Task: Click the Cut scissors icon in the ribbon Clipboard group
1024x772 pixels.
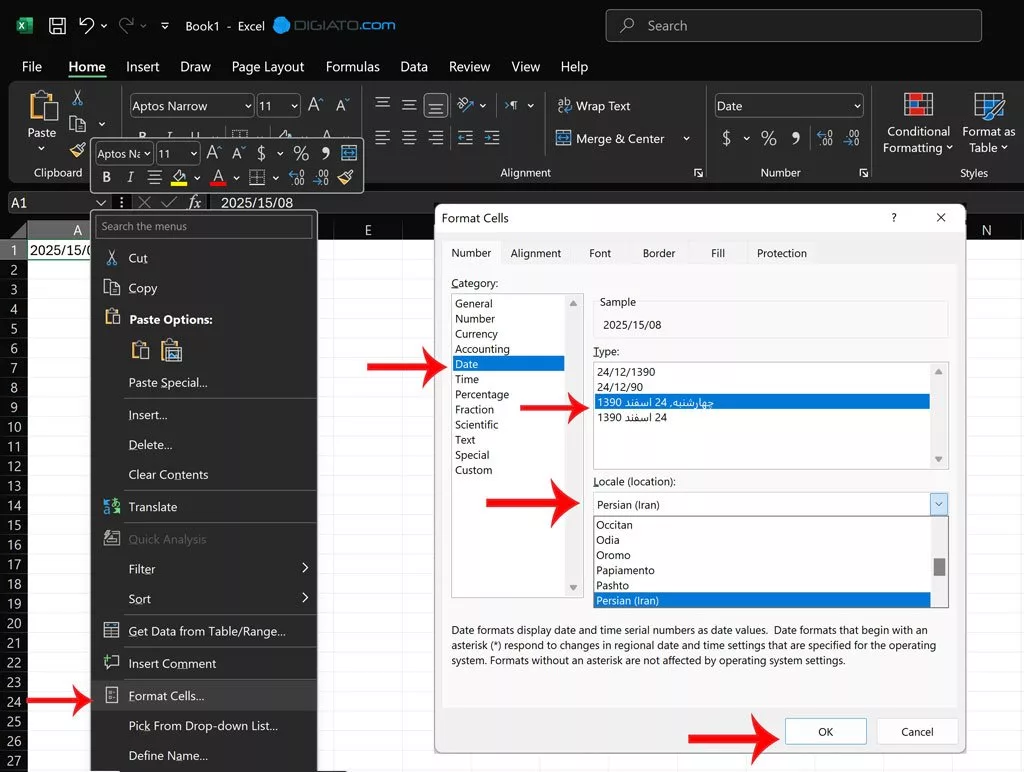Action: [x=77, y=98]
